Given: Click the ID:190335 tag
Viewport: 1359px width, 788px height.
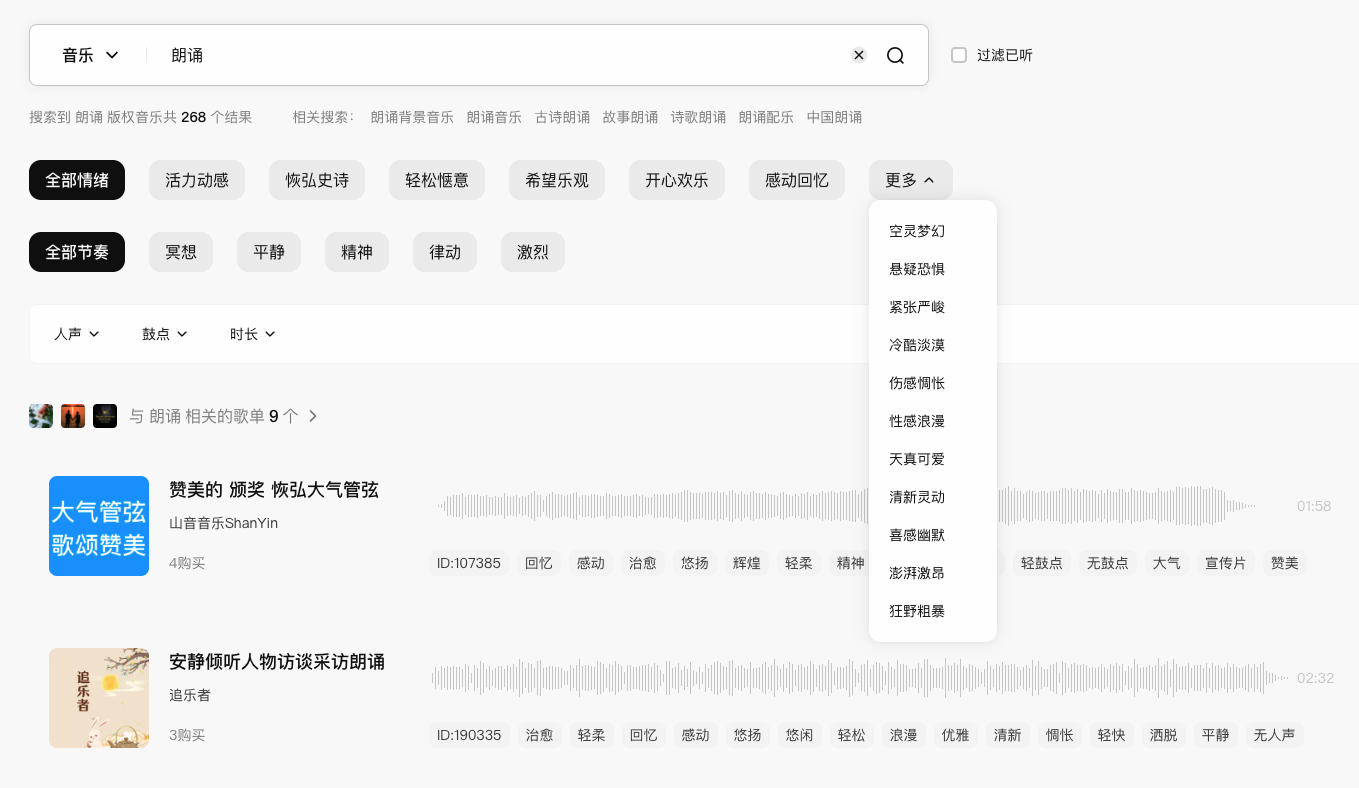Looking at the screenshot, I should 469,735.
